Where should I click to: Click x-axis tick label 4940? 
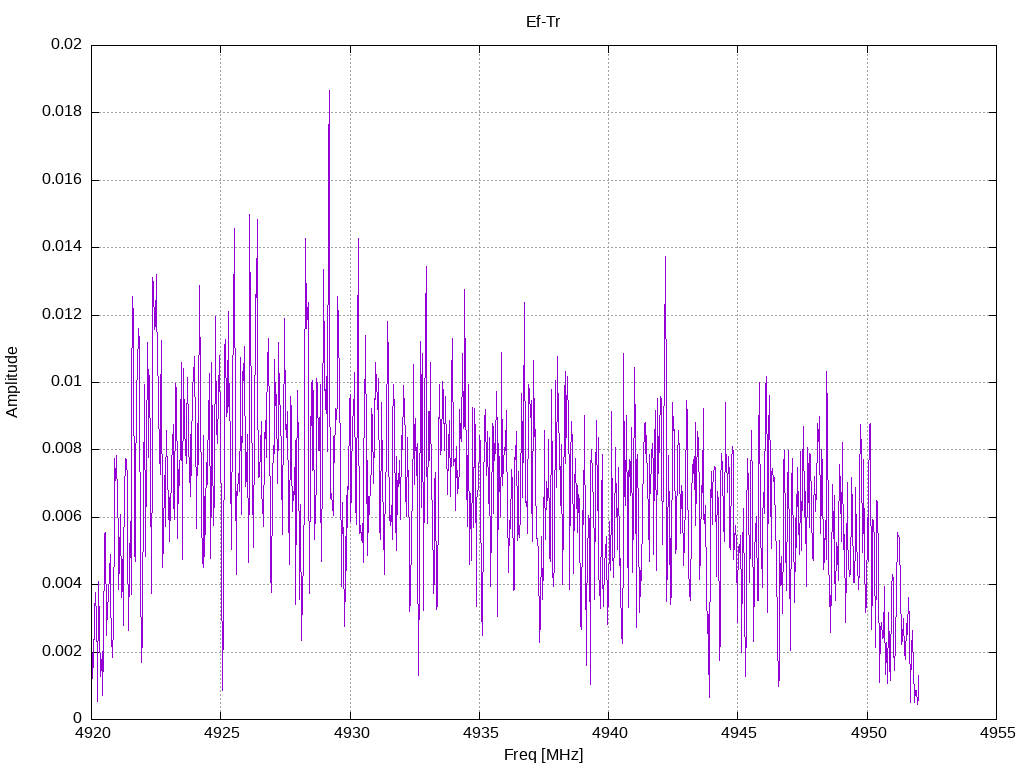point(609,733)
